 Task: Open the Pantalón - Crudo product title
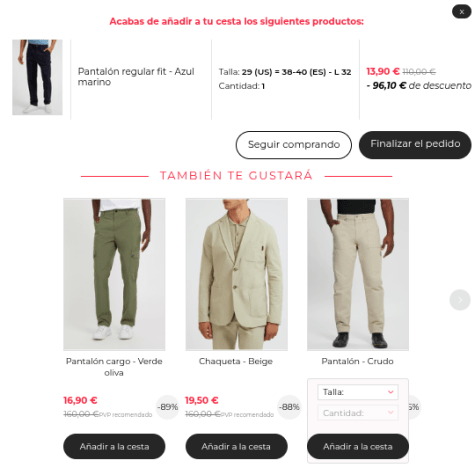[x=358, y=361]
